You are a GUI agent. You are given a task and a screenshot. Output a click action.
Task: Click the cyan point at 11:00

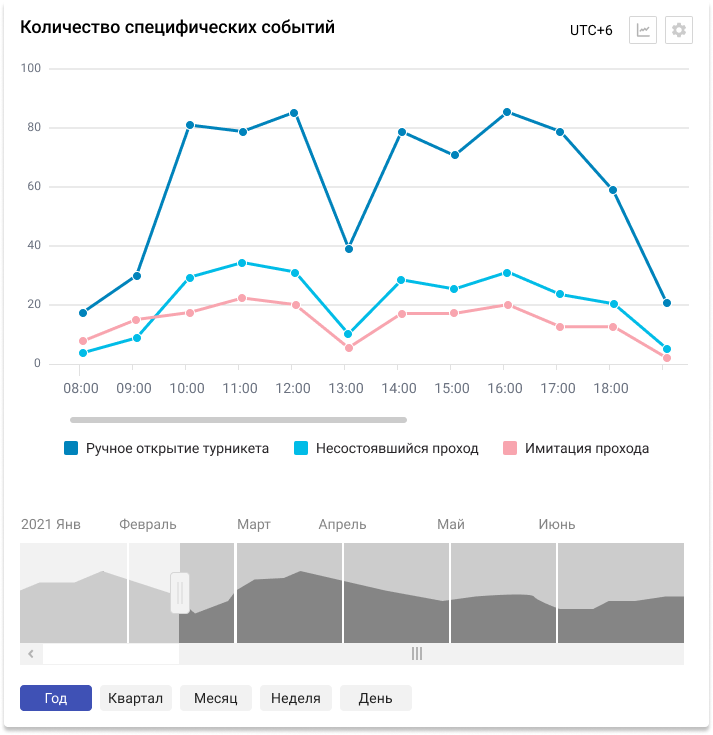(242, 263)
